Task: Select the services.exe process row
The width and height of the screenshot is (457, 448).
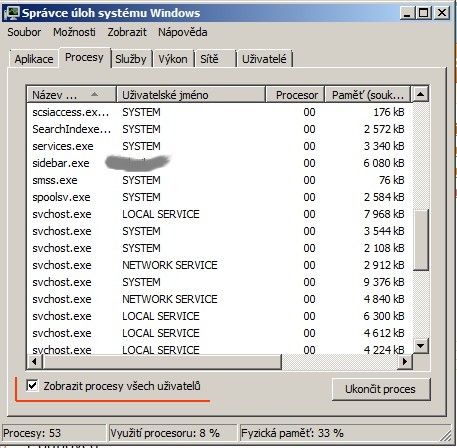Action: click(x=219, y=146)
